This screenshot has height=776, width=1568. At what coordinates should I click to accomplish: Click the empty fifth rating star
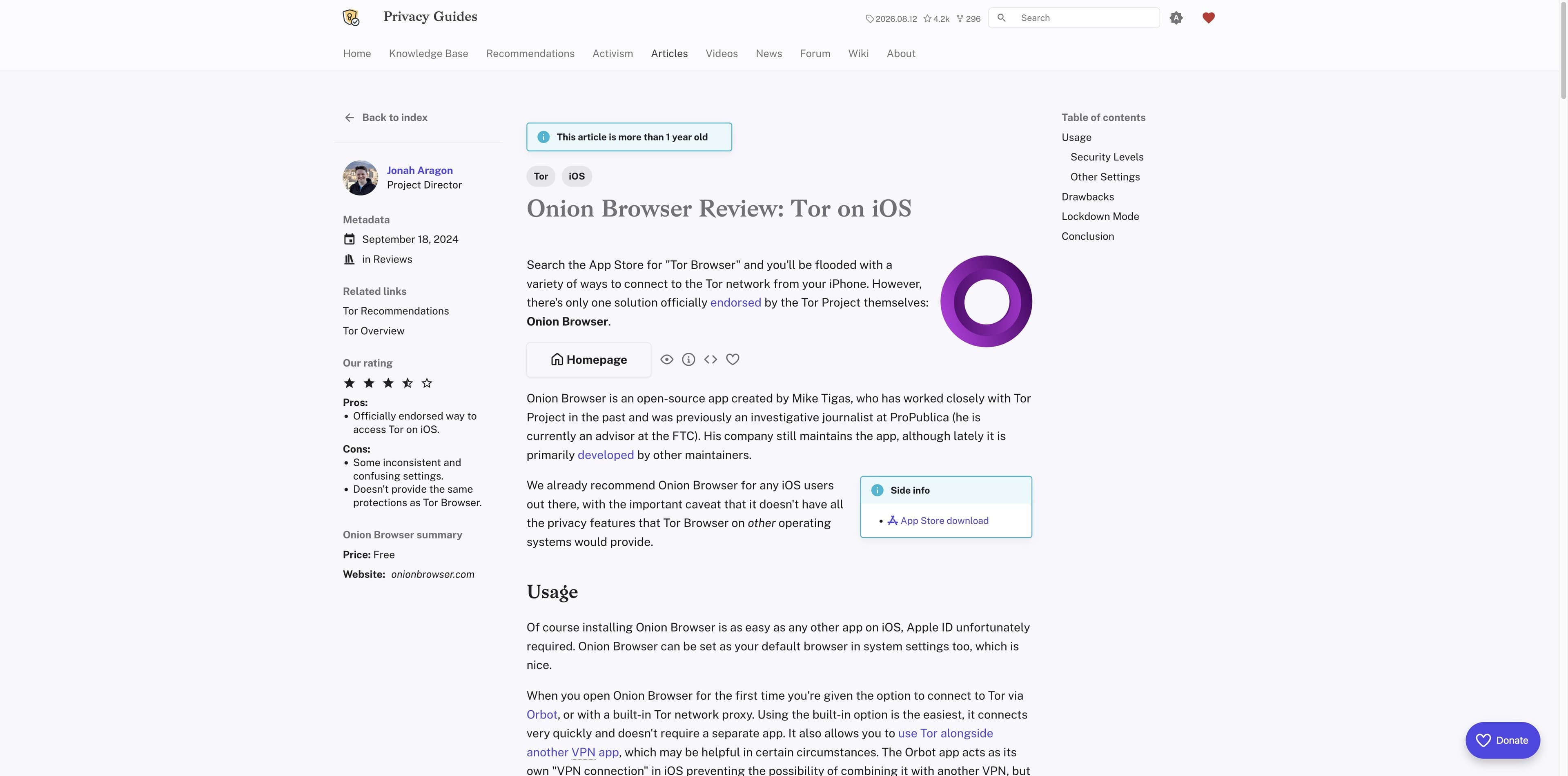(427, 383)
